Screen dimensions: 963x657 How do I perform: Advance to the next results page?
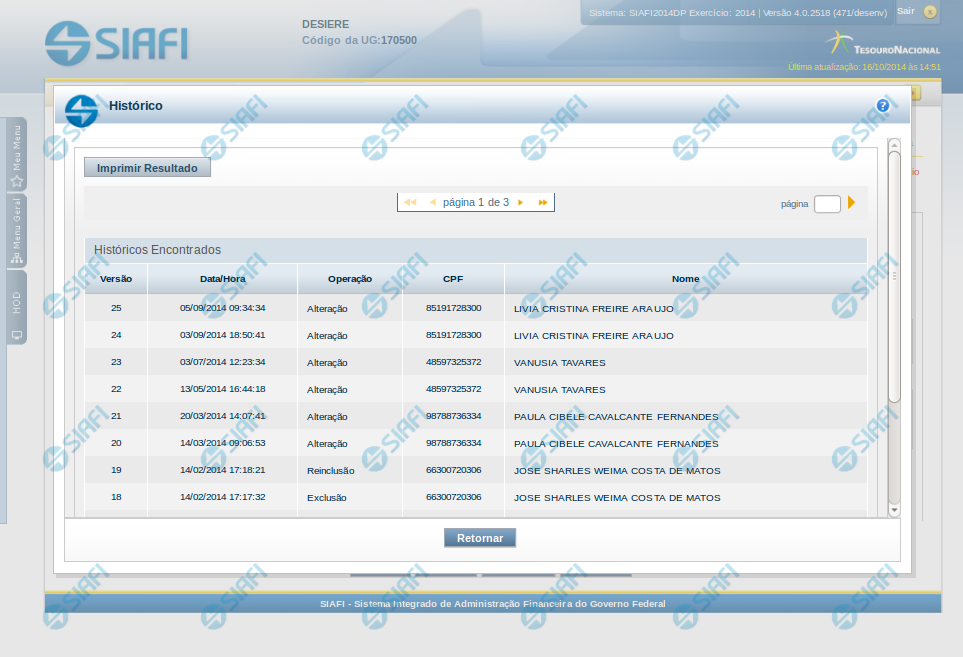[520, 202]
